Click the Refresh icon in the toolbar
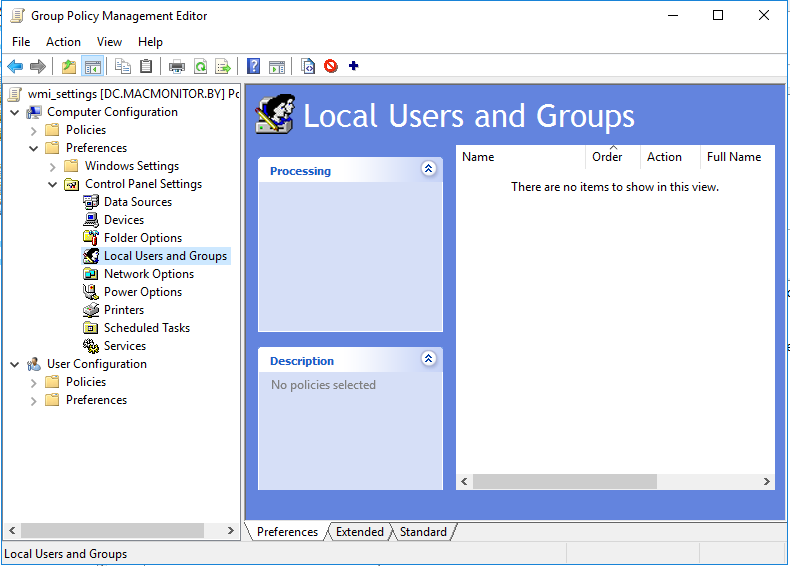This screenshot has height=566, width=790. [x=200, y=67]
